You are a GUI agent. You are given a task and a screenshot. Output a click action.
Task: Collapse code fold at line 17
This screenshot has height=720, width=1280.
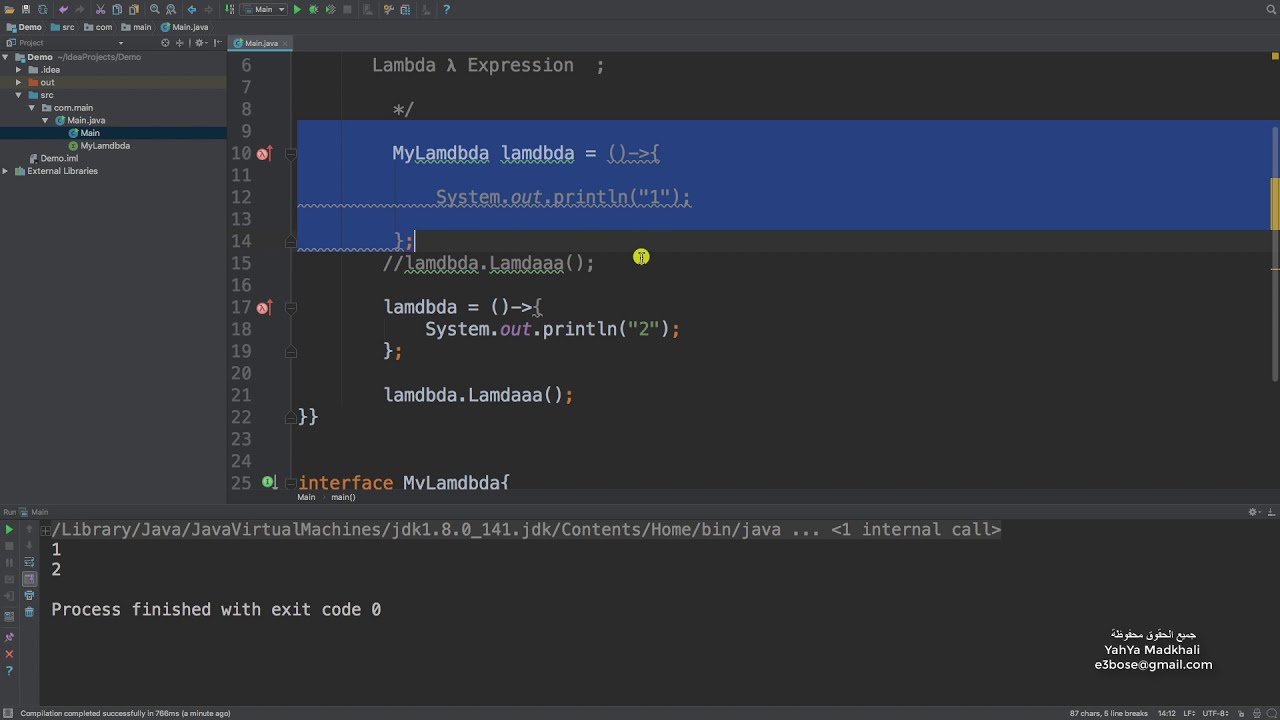click(290, 308)
